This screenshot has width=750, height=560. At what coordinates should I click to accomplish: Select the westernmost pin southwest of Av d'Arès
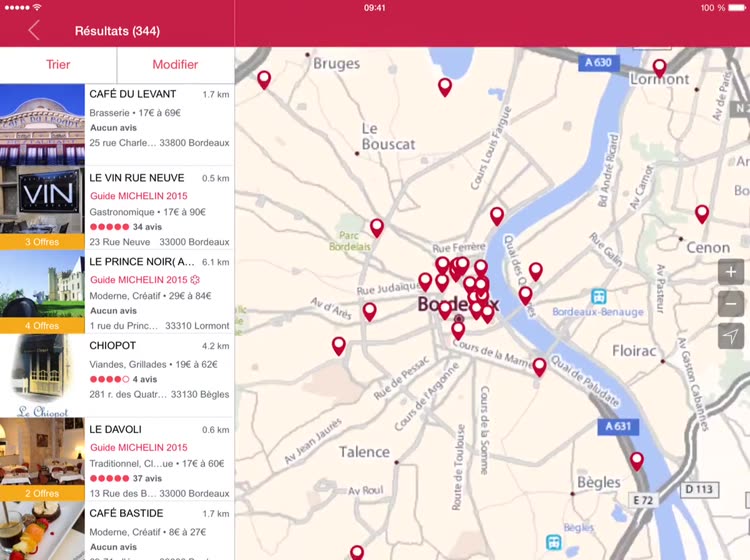point(339,346)
